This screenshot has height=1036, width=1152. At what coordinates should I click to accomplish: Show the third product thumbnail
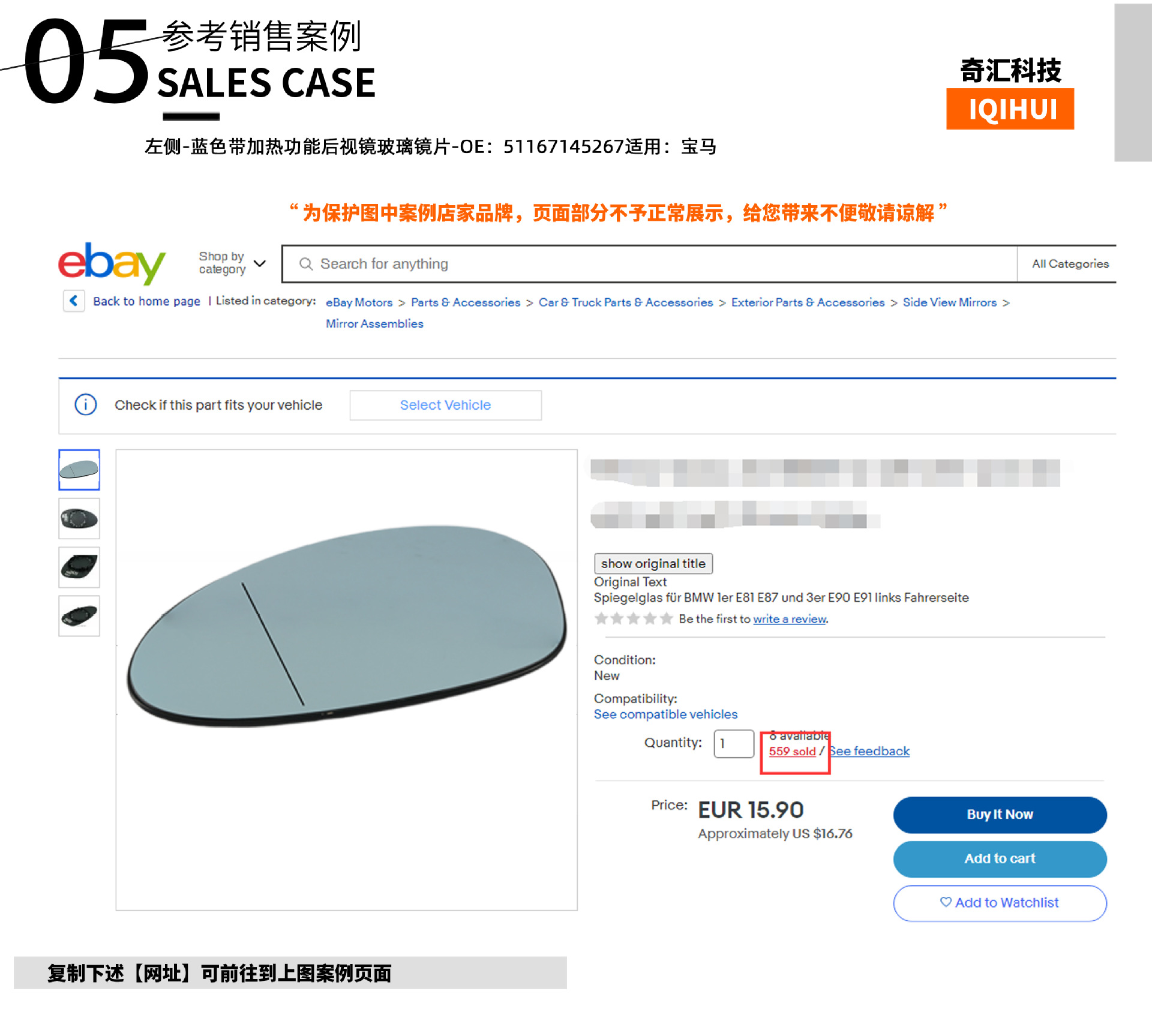tap(79, 567)
